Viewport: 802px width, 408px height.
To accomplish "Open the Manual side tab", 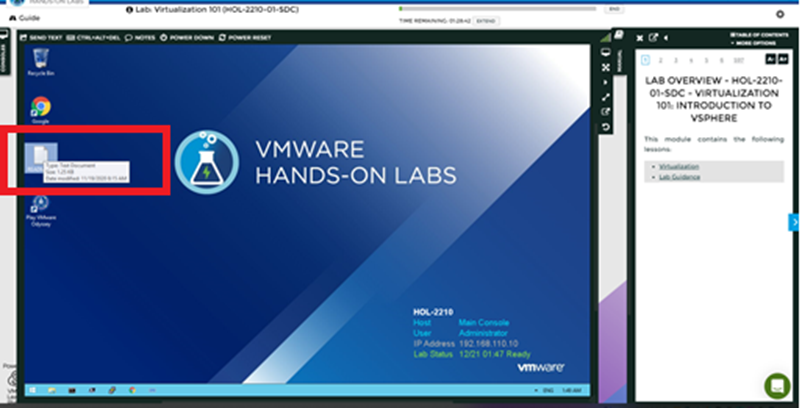I will point(619,54).
